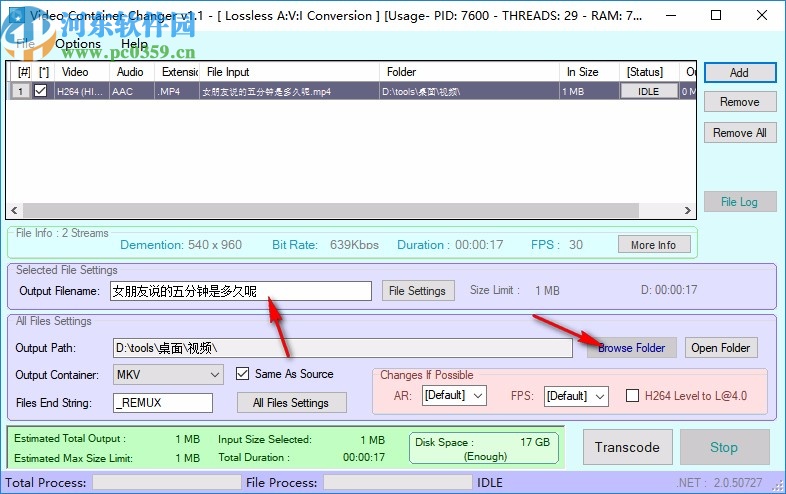The height and width of the screenshot is (494, 786).
Task: Select the .mp4 file name cell
Action: [289, 91]
